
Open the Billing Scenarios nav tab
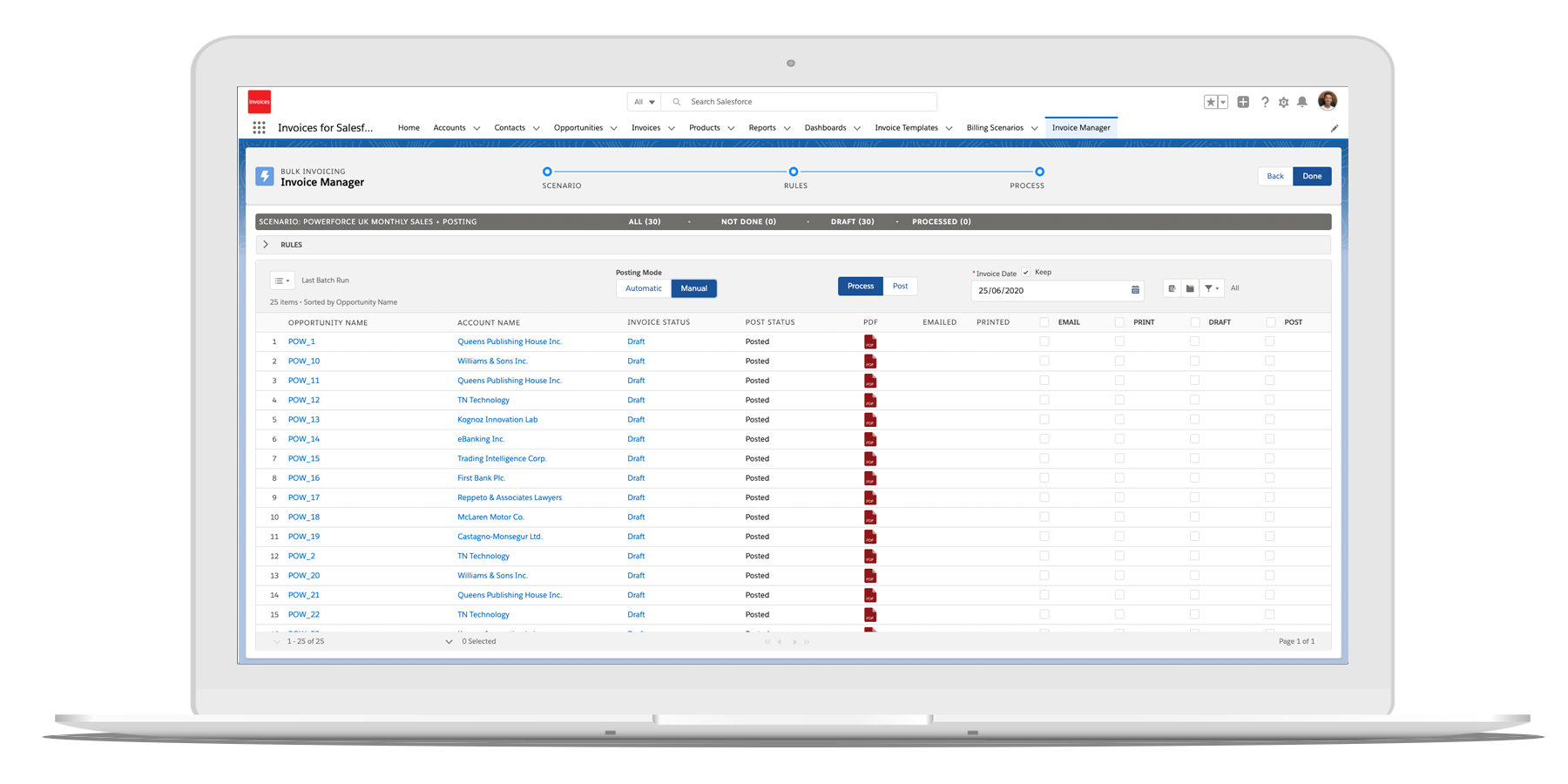click(x=995, y=128)
